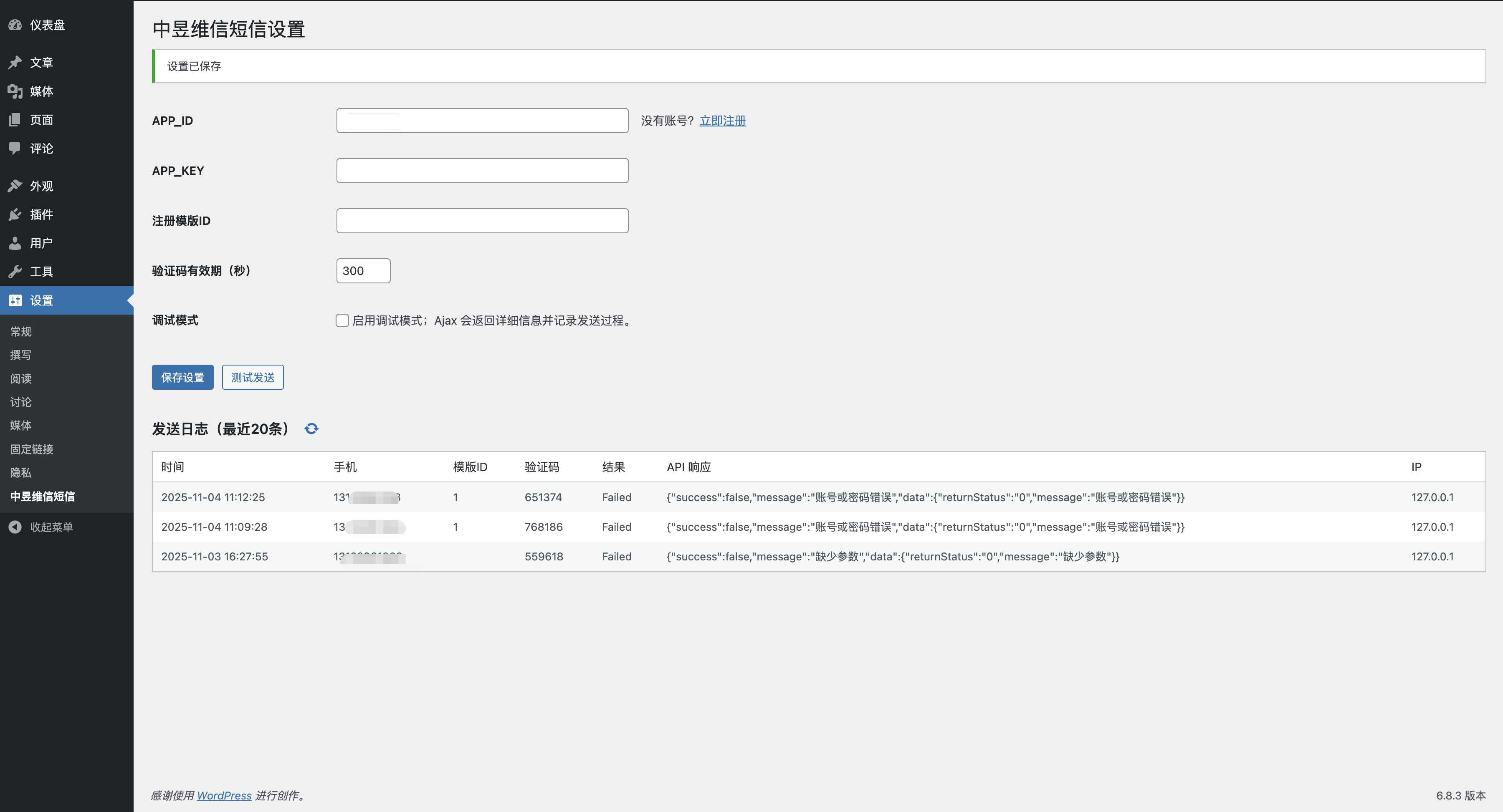This screenshot has height=812, width=1503.
Task: Click the Pages icon in sidebar
Action: pos(15,120)
